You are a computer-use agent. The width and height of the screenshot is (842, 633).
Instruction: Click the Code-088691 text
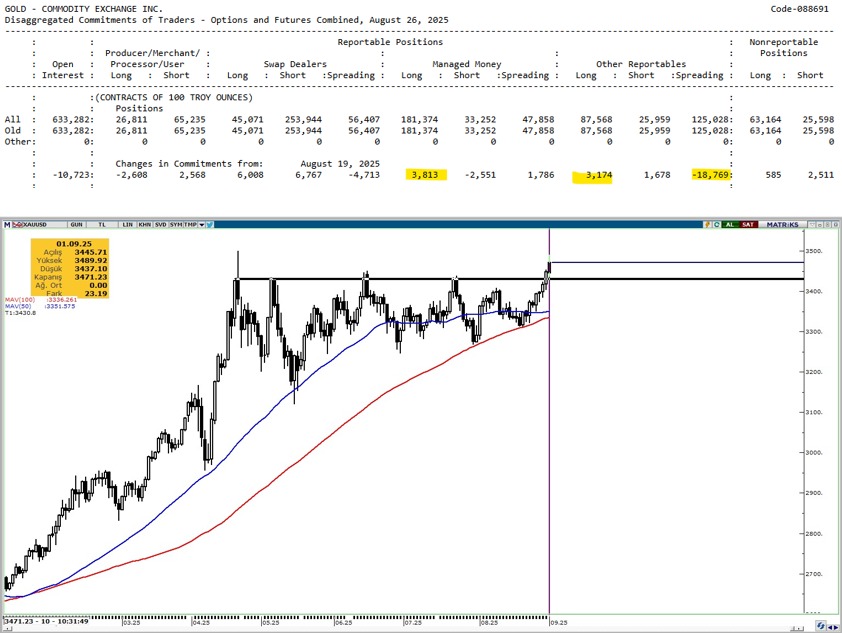800,9
